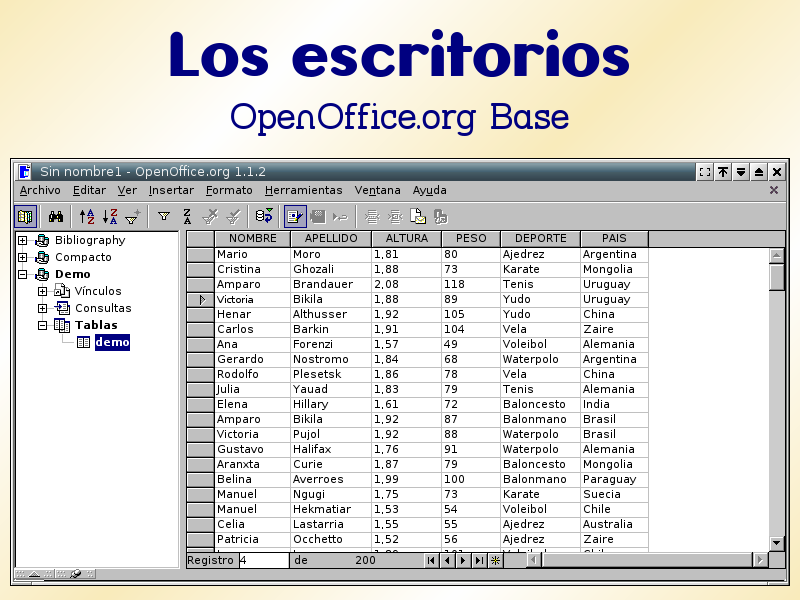Image resolution: width=800 pixels, height=600 pixels.
Task: Select Consultas tree entry
Action: (103, 308)
